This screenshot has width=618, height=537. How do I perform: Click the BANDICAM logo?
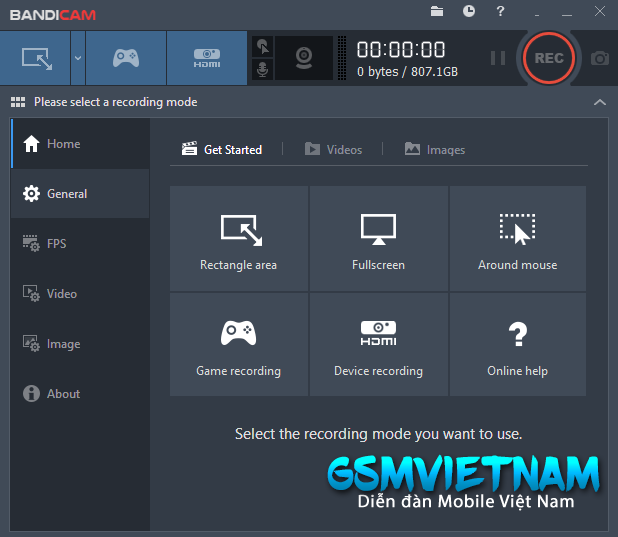point(53,15)
